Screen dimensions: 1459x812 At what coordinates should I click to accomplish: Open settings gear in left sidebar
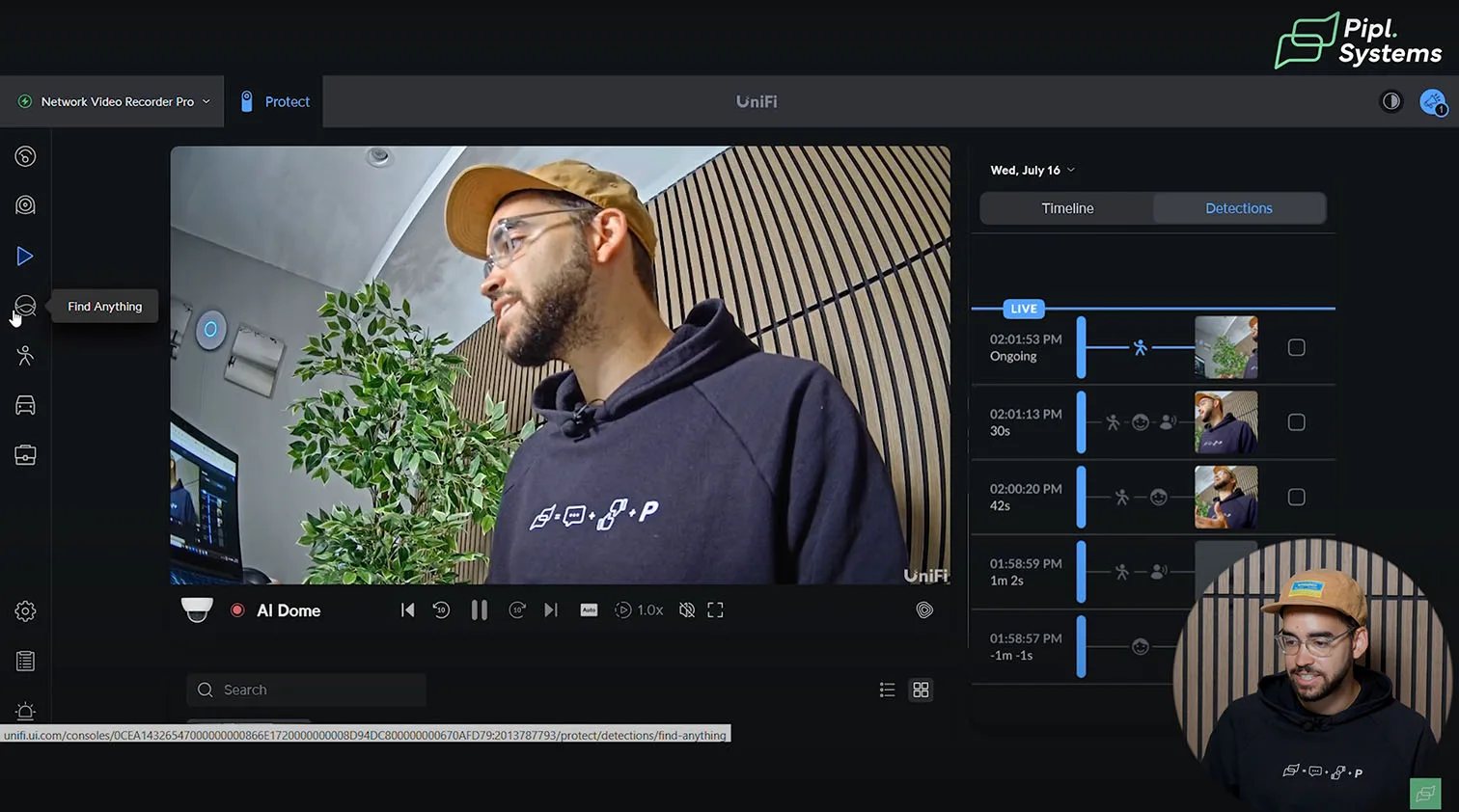pyautogui.click(x=25, y=611)
